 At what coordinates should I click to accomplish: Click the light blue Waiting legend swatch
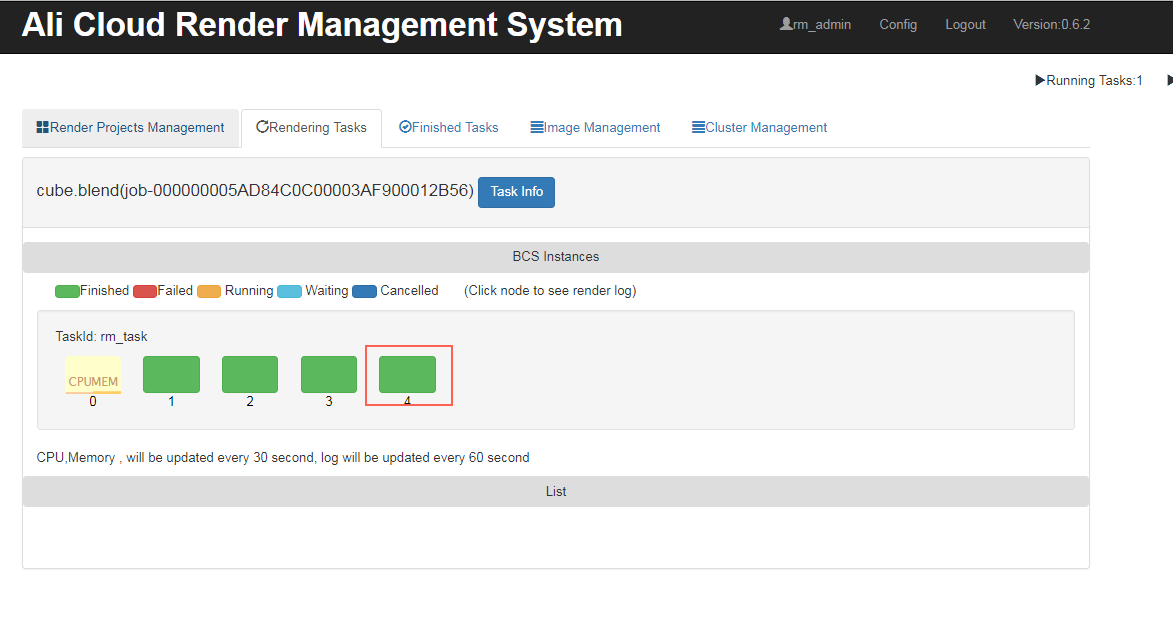290,292
